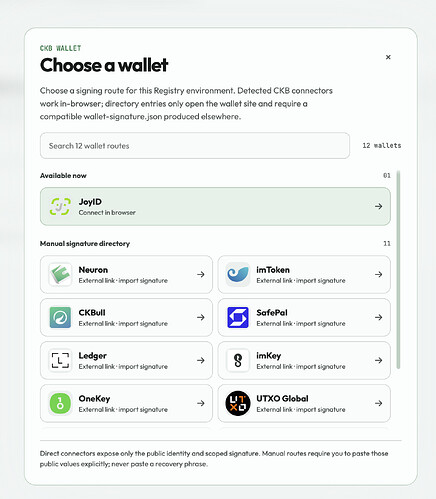436x499 pixels.
Task: Click the UTXO Global black logo icon
Action: 238,403
